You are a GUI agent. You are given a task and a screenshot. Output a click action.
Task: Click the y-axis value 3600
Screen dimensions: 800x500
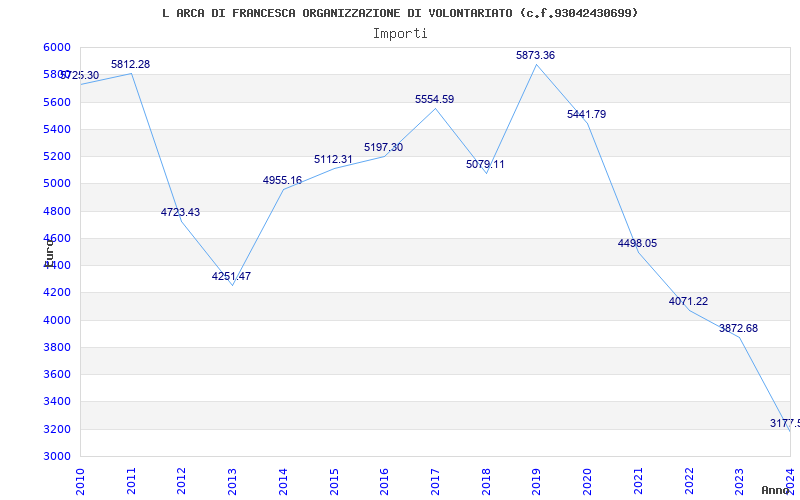click(x=58, y=374)
